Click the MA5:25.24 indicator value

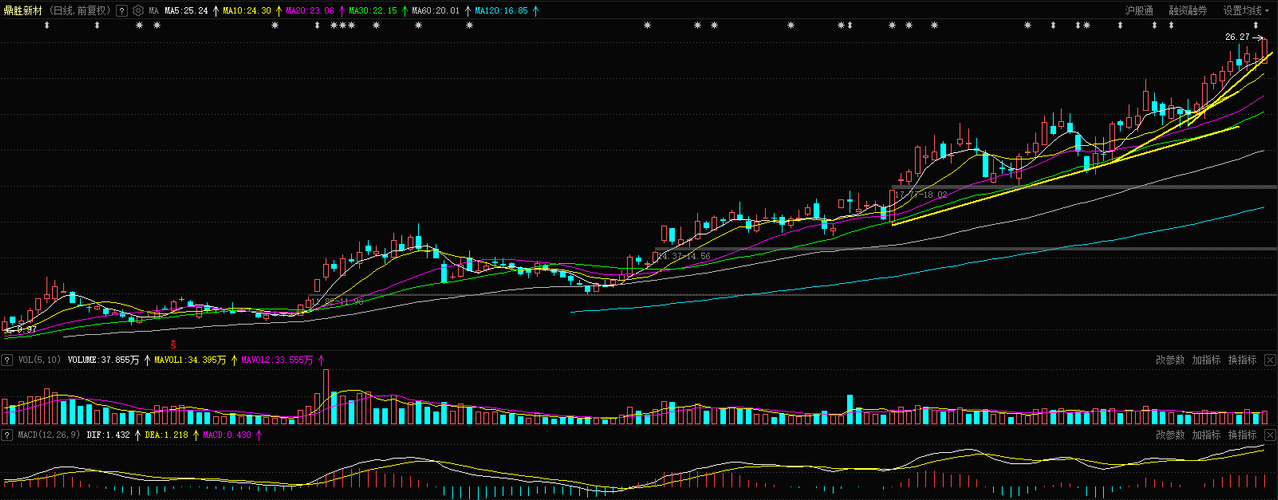186,10
